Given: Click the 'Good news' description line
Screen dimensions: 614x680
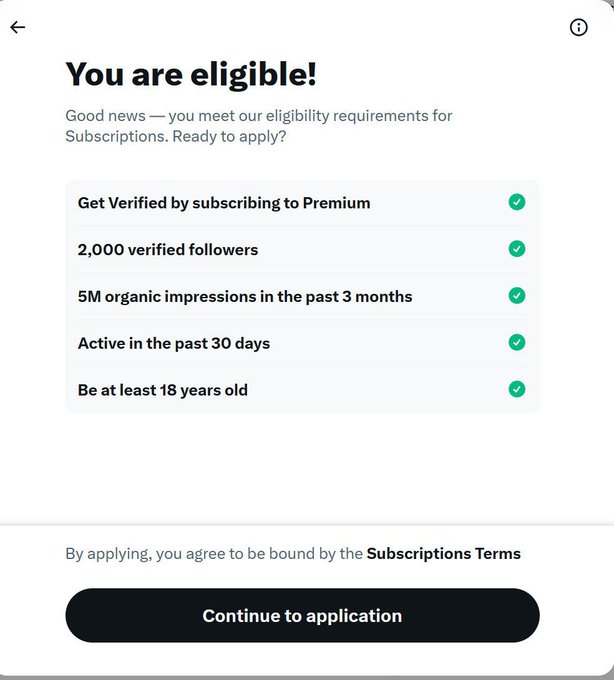Looking at the screenshot, I should coord(259,116).
